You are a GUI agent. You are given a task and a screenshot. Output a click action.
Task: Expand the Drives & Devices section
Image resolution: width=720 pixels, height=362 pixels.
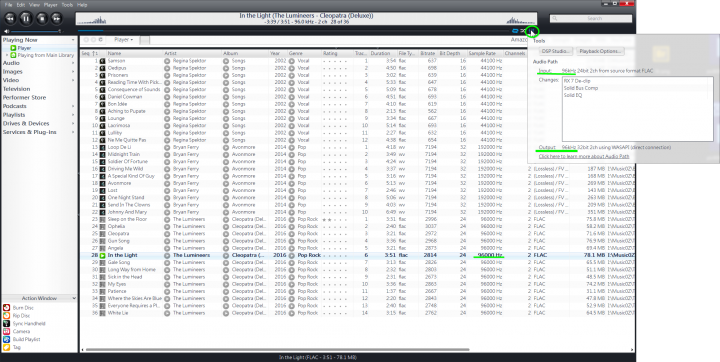[x=73, y=124]
